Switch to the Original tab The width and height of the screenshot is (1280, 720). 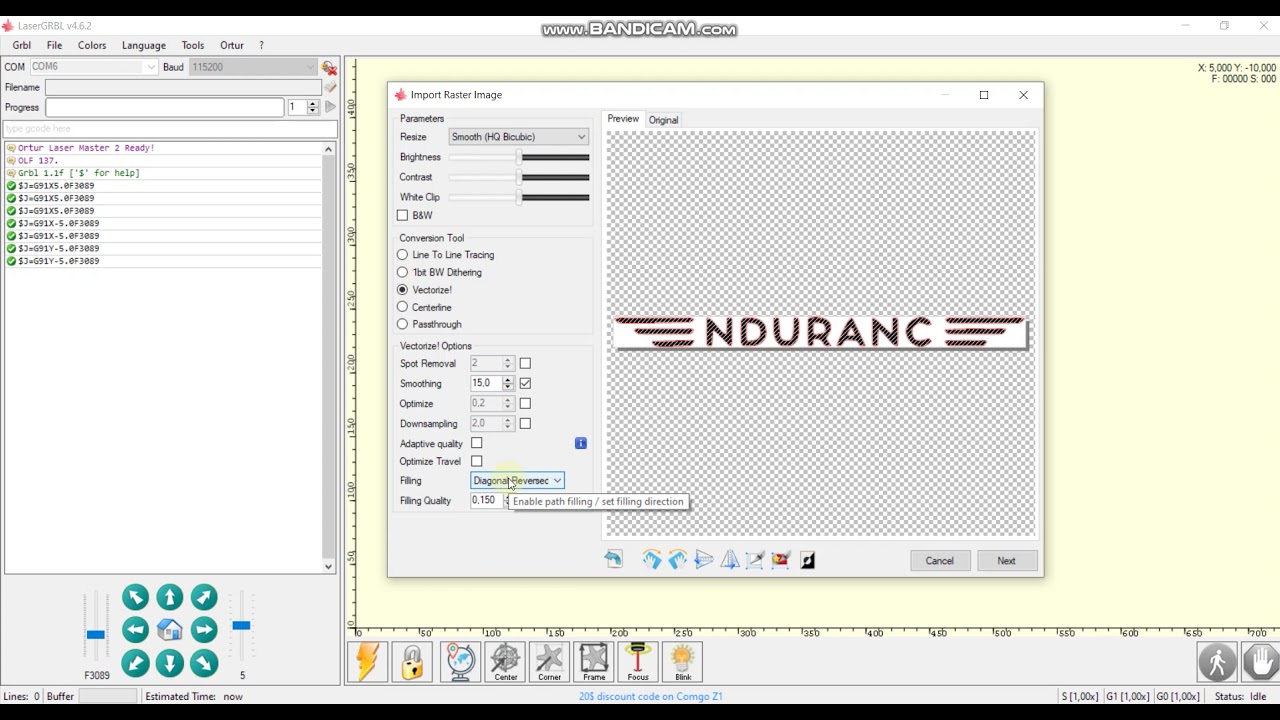[663, 120]
